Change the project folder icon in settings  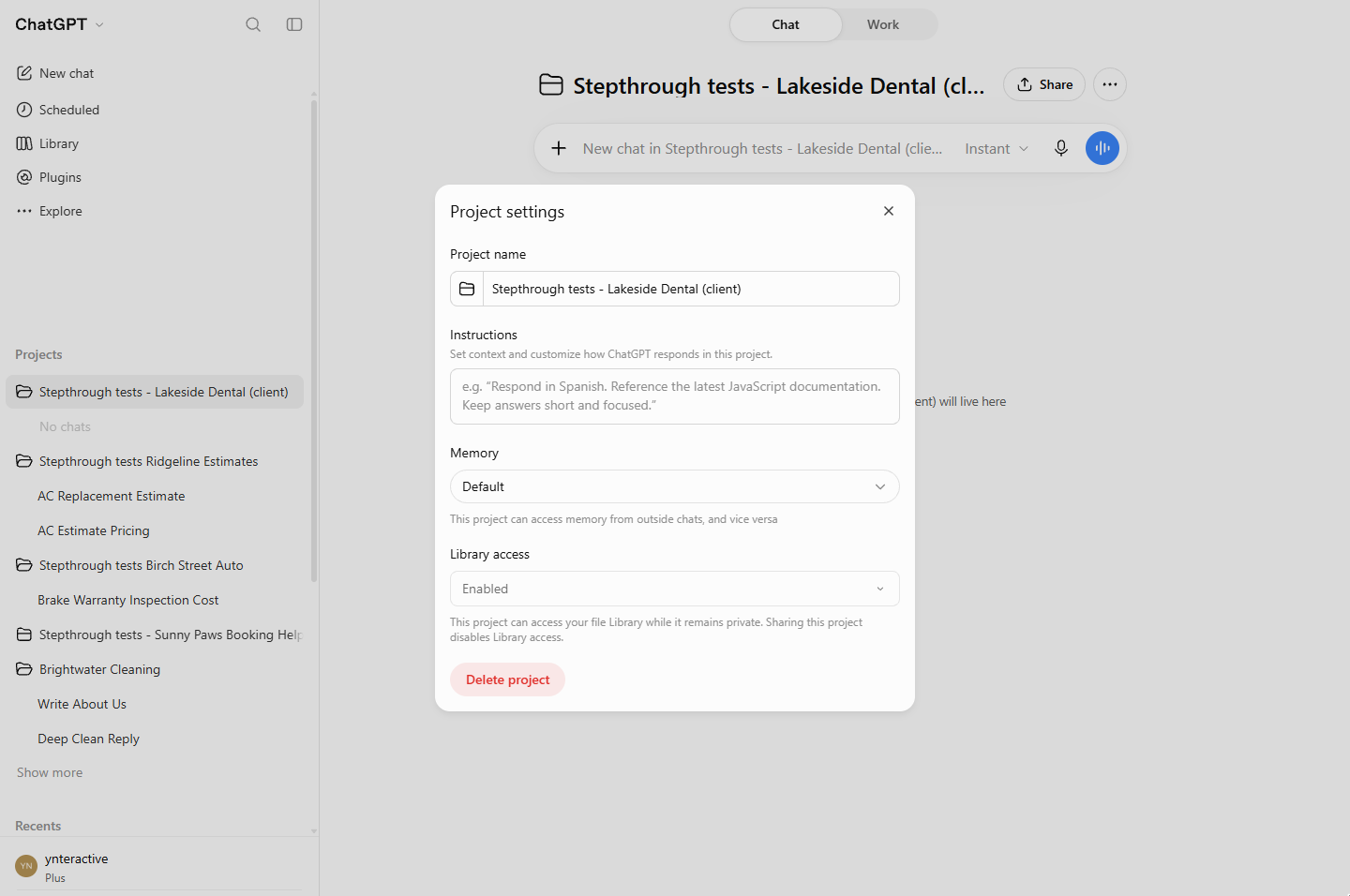[467, 289]
